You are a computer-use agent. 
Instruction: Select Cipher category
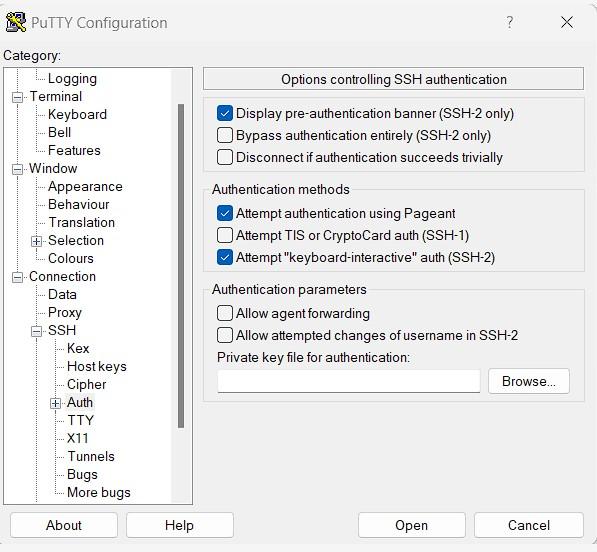click(86, 385)
